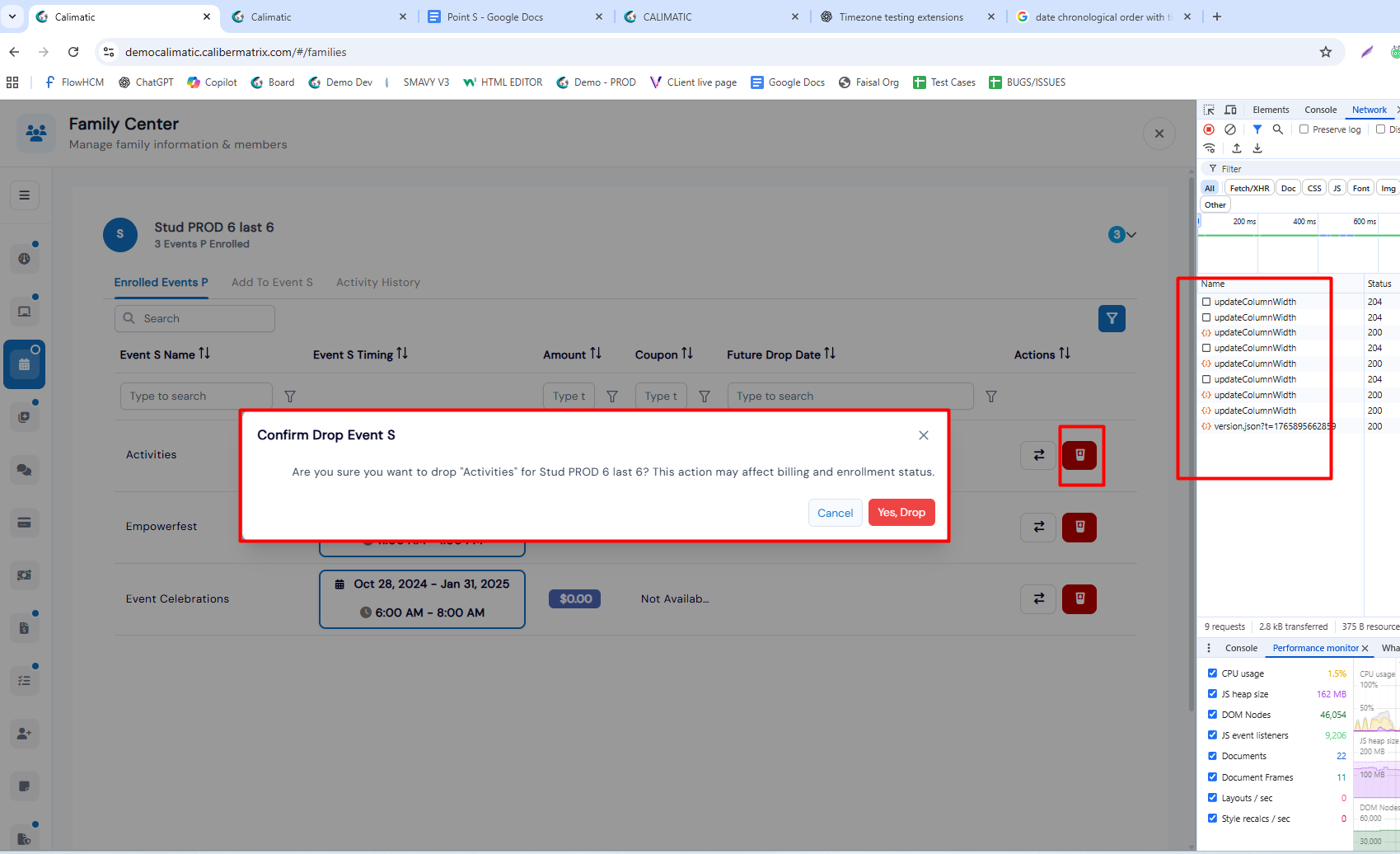Viewport: 1400px width, 854px height.
Task: Switch to Point S - Google Docs tab
Action: pyautogui.click(x=515, y=16)
